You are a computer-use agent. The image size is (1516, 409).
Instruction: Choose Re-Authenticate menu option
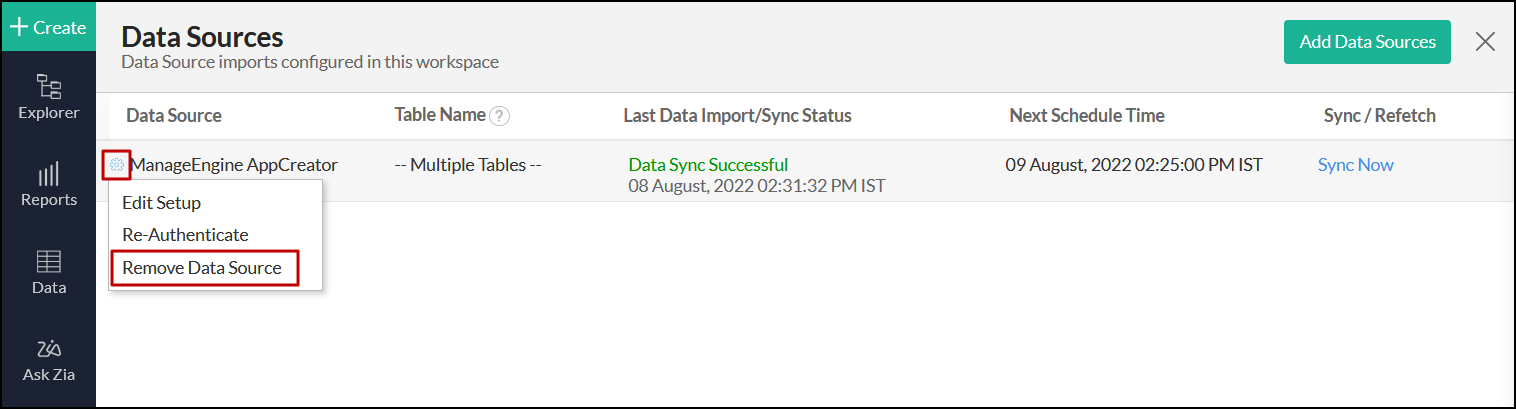coord(185,235)
